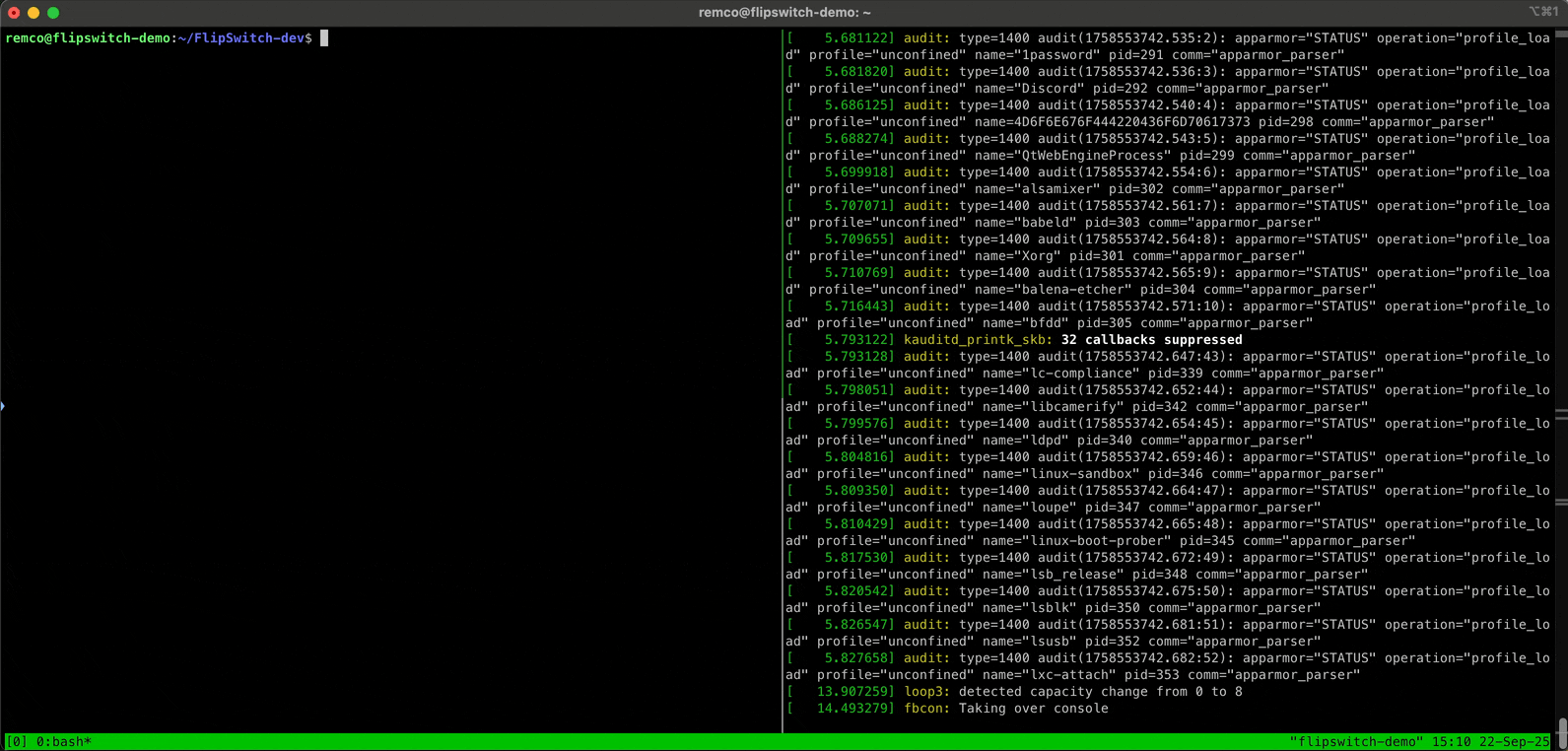This screenshot has height=751, width=1568.
Task: Click the log text name="lsb_release"
Action: (1054, 575)
